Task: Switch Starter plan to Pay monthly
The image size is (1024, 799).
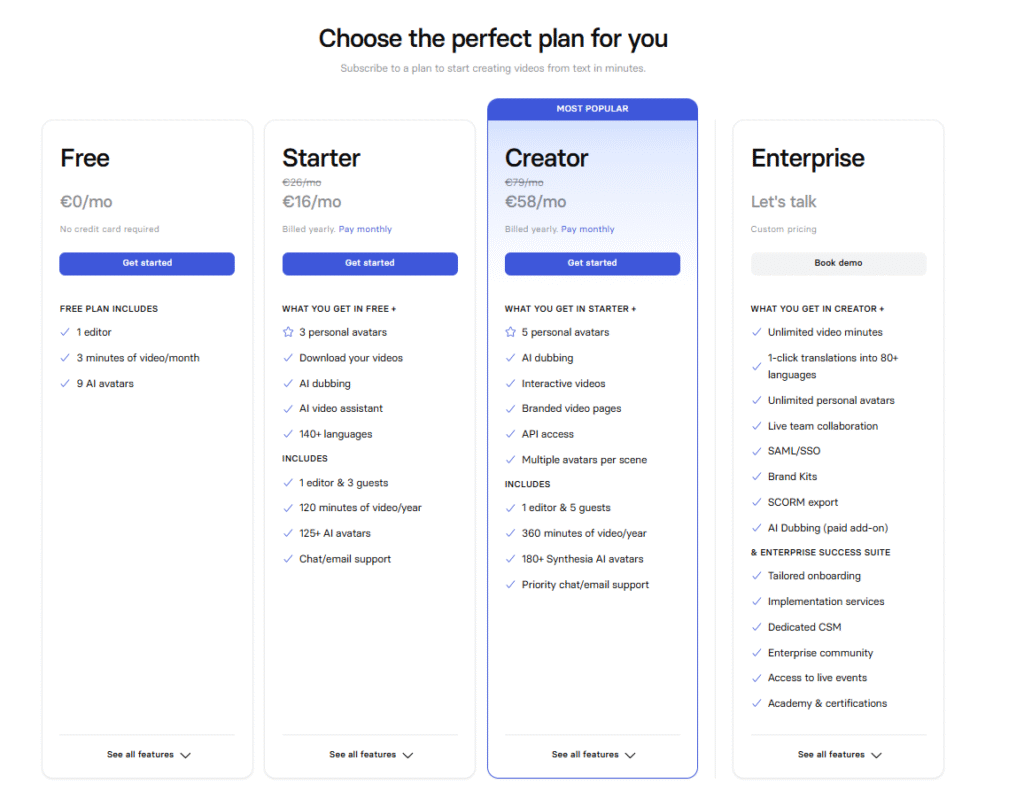Action: (365, 229)
